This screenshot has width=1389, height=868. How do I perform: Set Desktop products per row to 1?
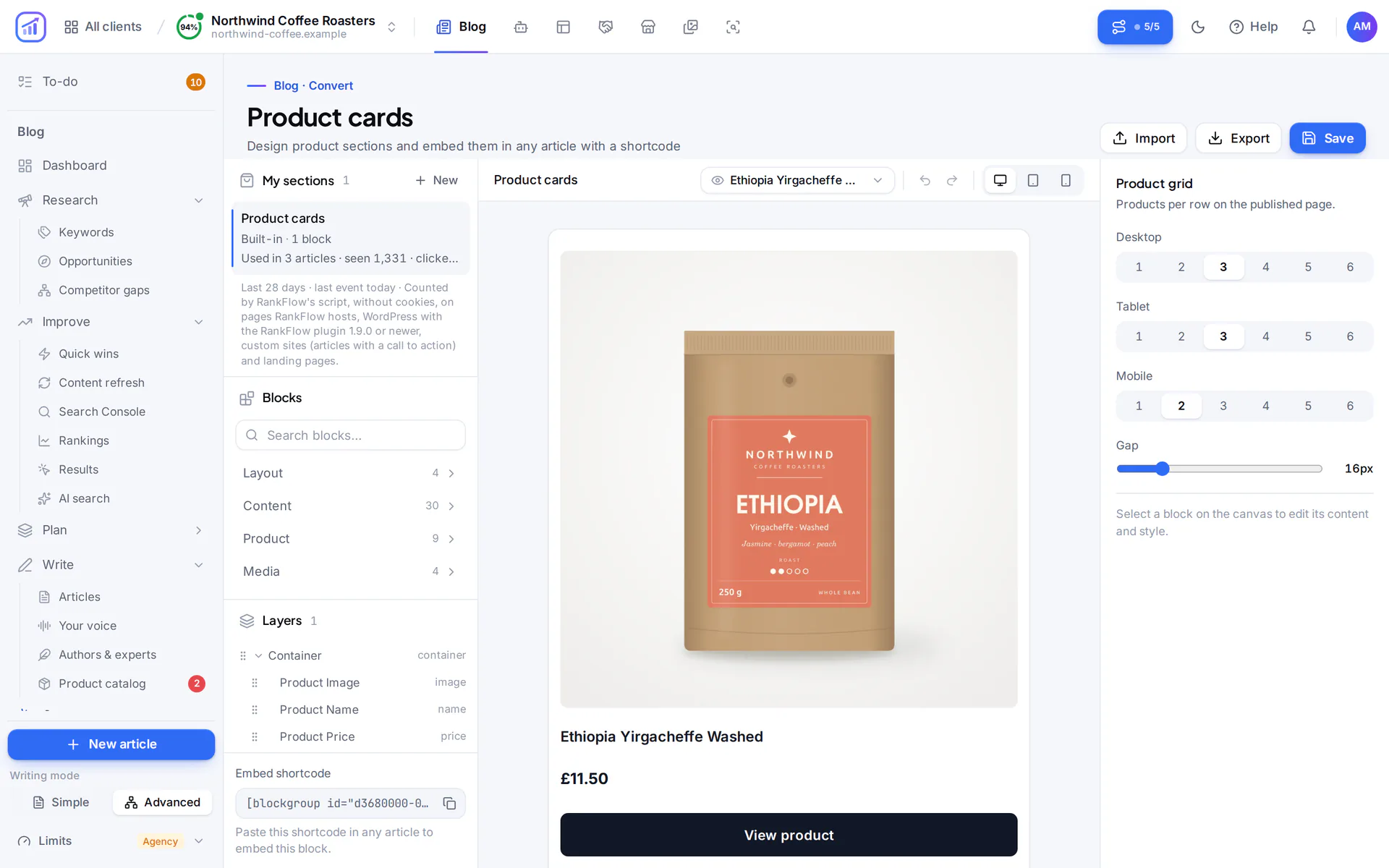tap(1139, 267)
